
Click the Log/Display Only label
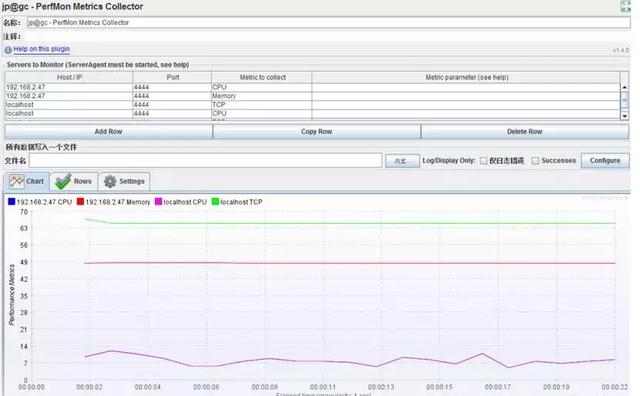pyautogui.click(x=449, y=160)
